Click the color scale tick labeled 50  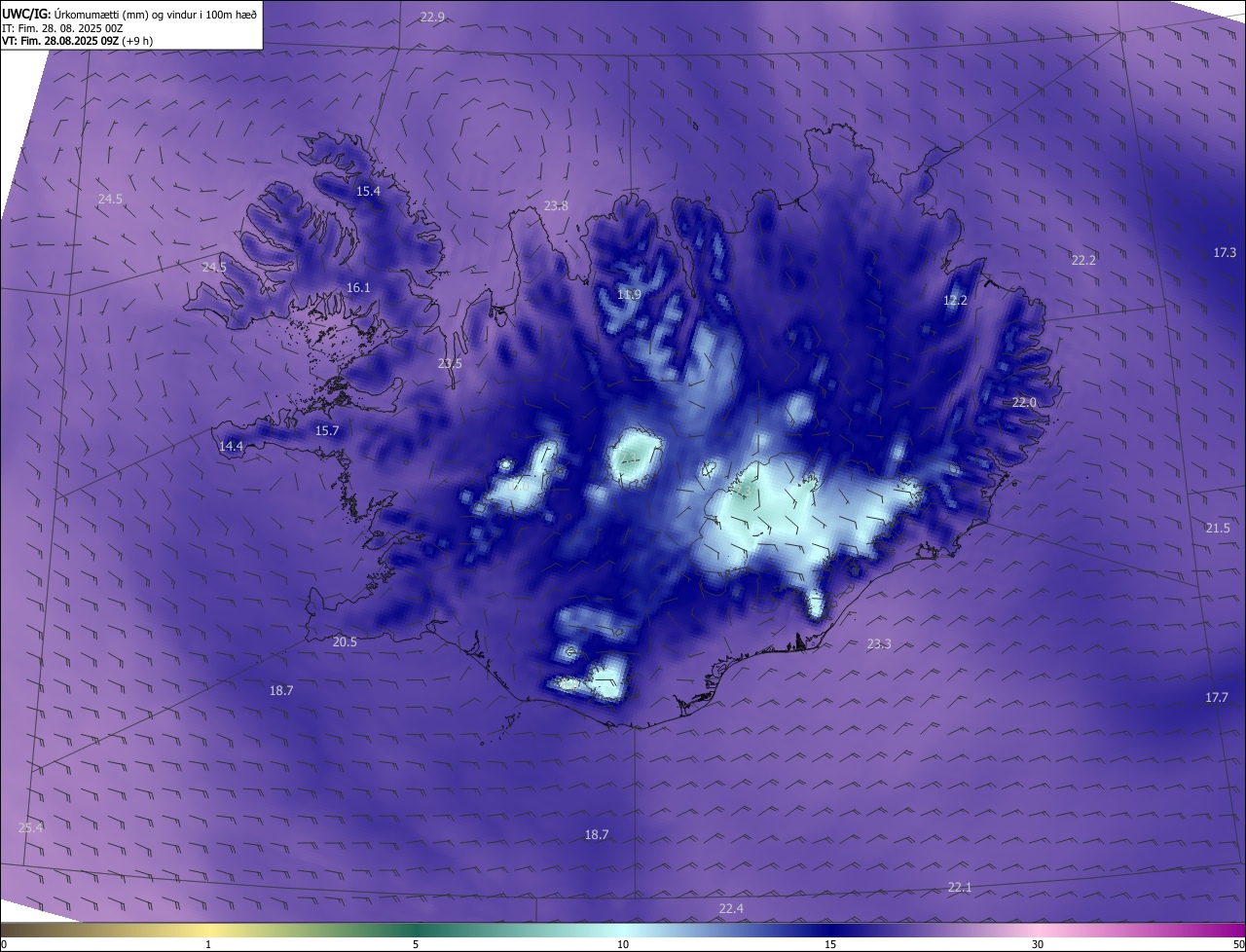click(1238, 944)
